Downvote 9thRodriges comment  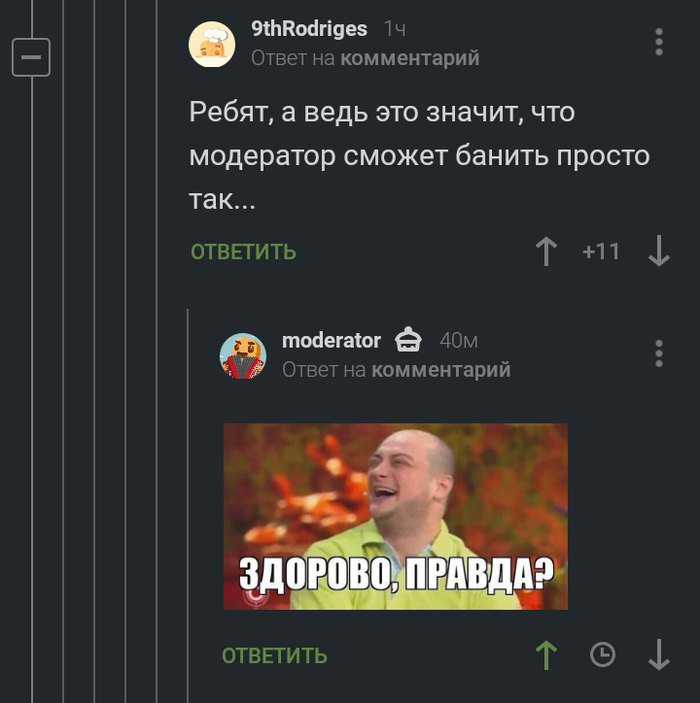pos(659,251)
